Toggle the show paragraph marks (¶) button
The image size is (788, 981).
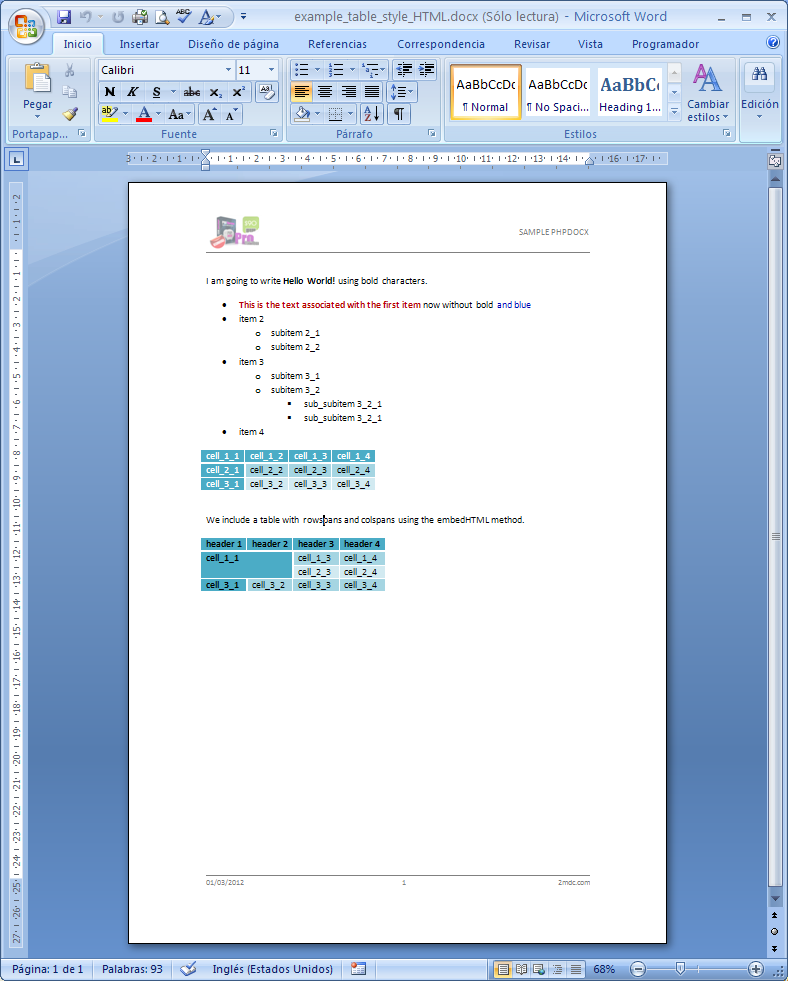[x=398, y=114]
